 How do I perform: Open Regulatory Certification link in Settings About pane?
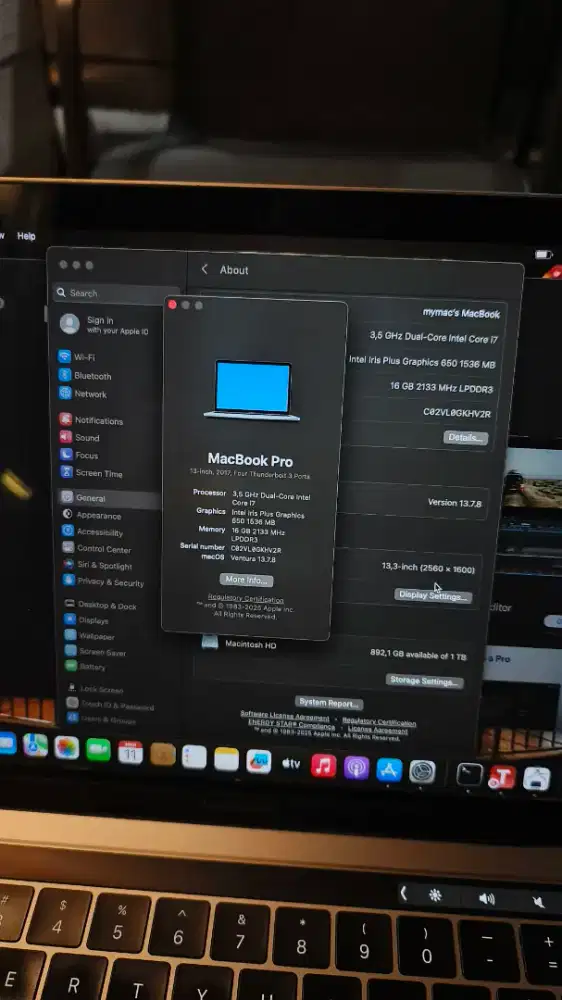tap(379, 722)
